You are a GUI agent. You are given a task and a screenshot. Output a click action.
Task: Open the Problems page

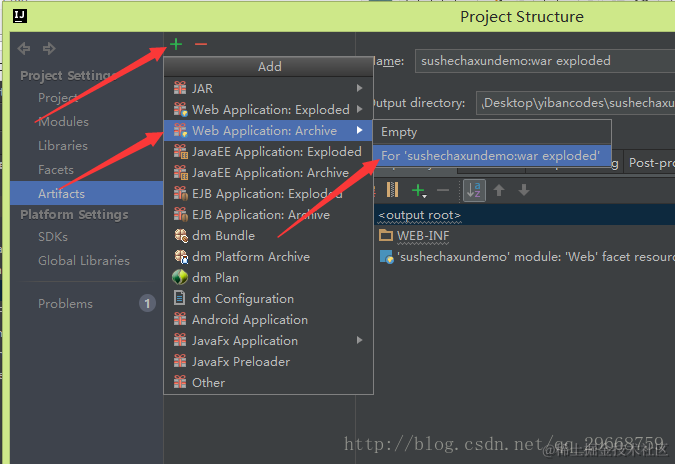tap(65, 303)
